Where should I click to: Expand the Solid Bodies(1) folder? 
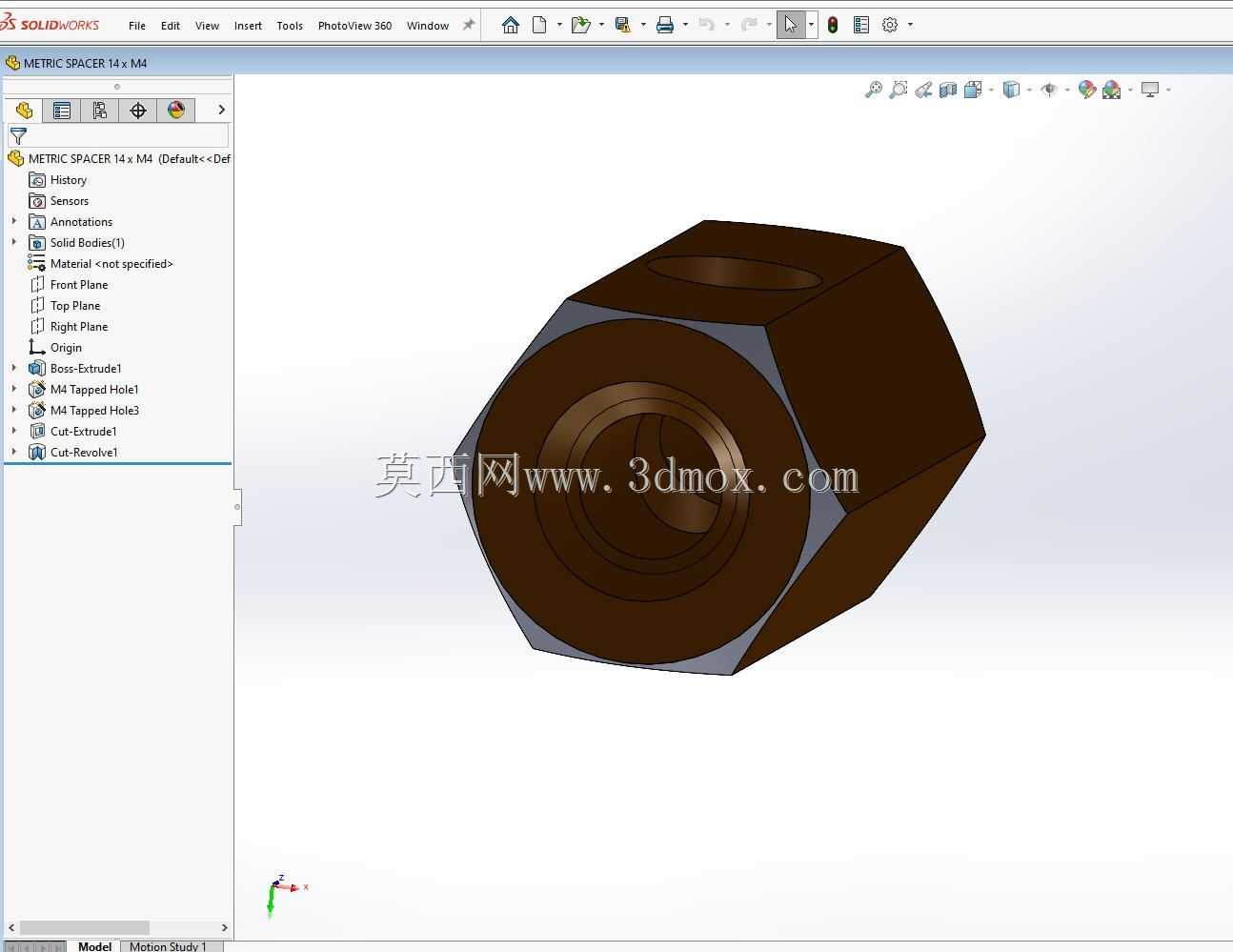14,242
